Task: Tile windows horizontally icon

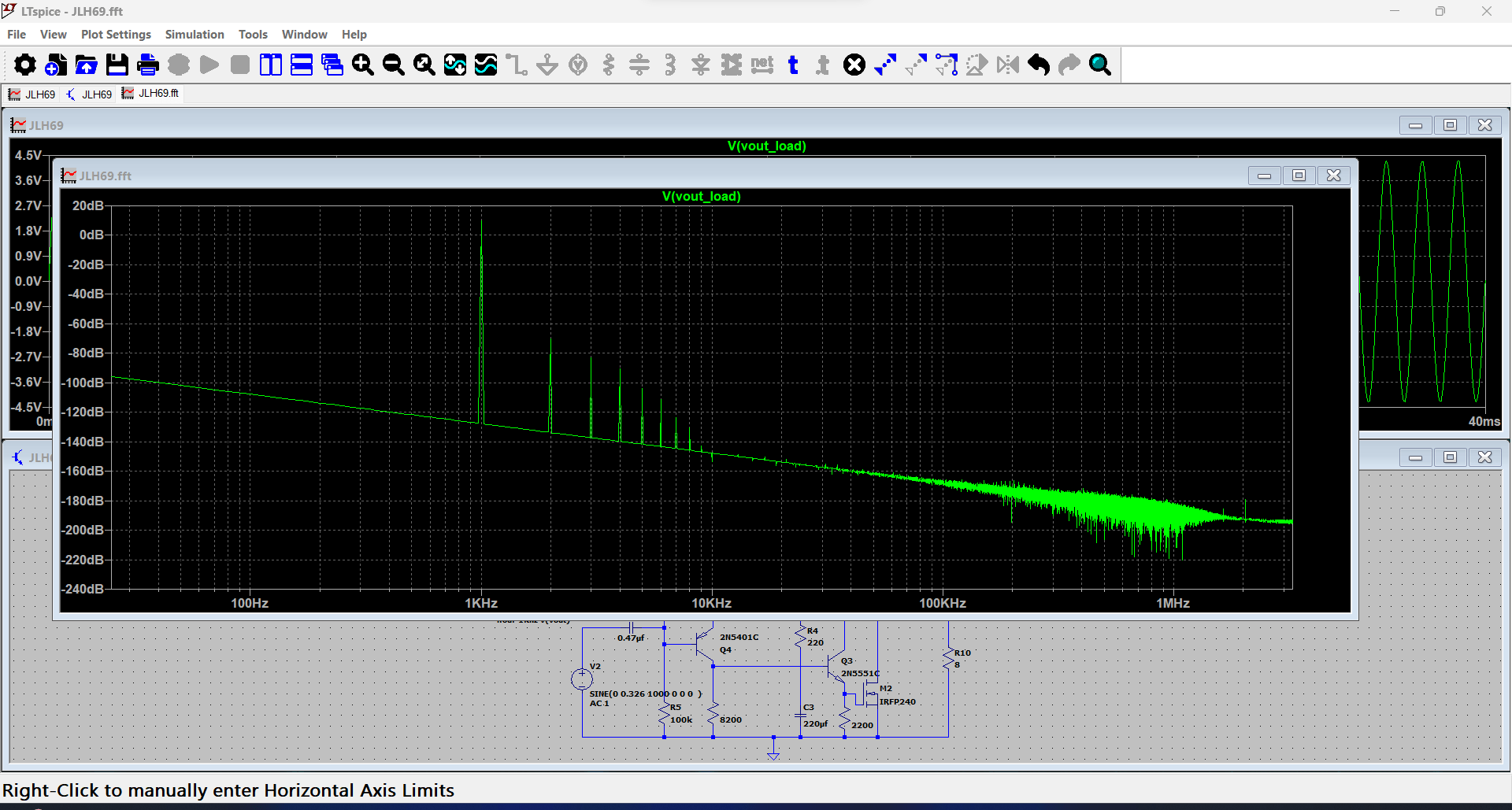Action: 302,65
